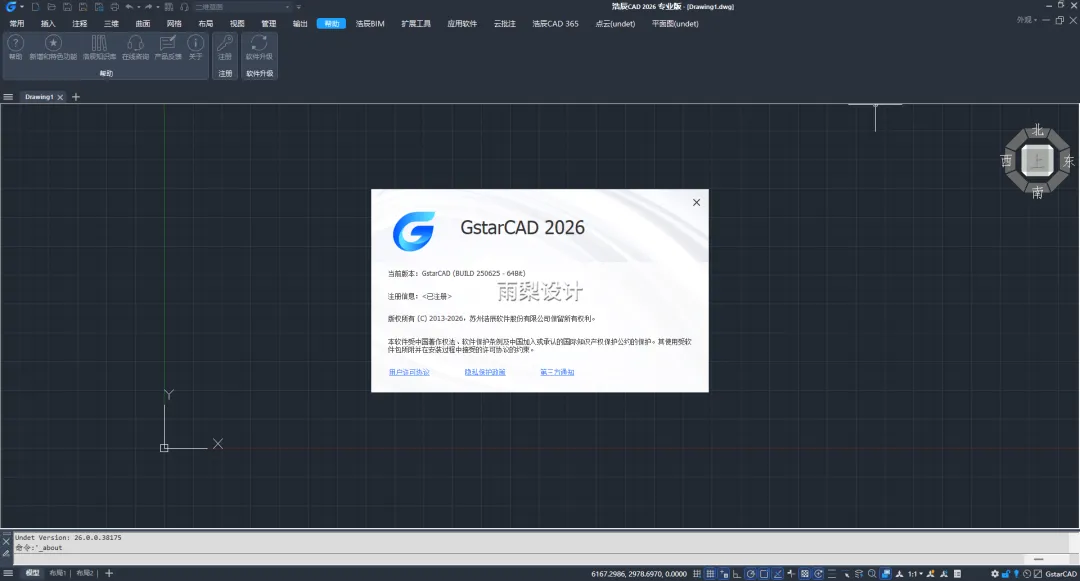
Task: Switch to 浩辰BIM ribbon tab
Action: click(370, 23)
